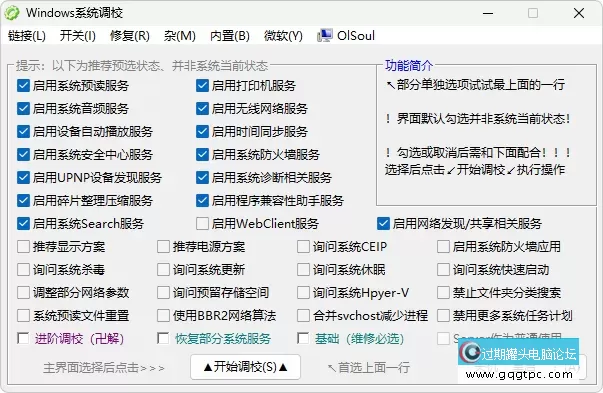Check 推荐显示方案
Viewport: 603px width, 393px height.
click(23, 246)
